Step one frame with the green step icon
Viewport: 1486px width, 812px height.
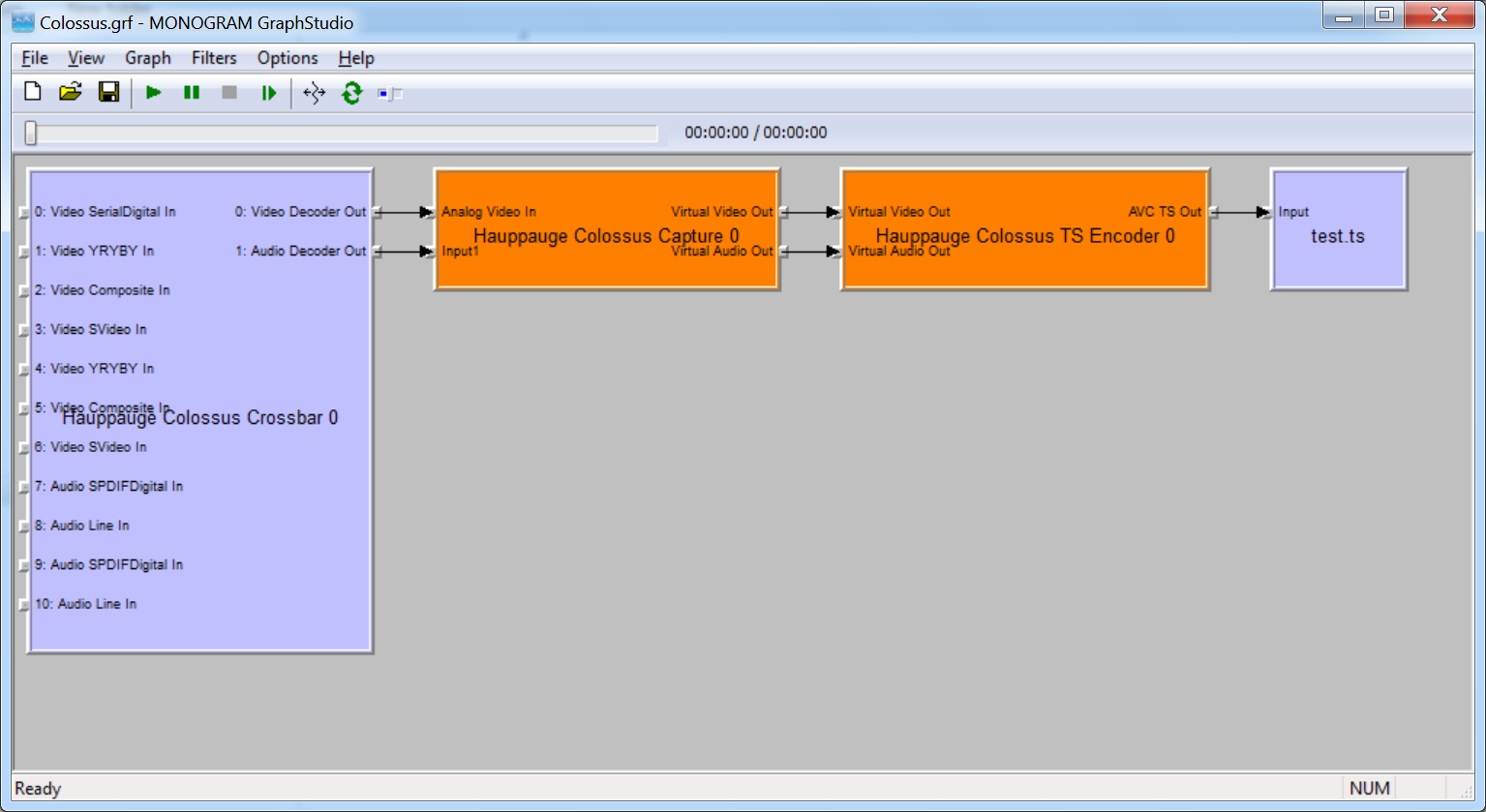click(x=268, y=93)
